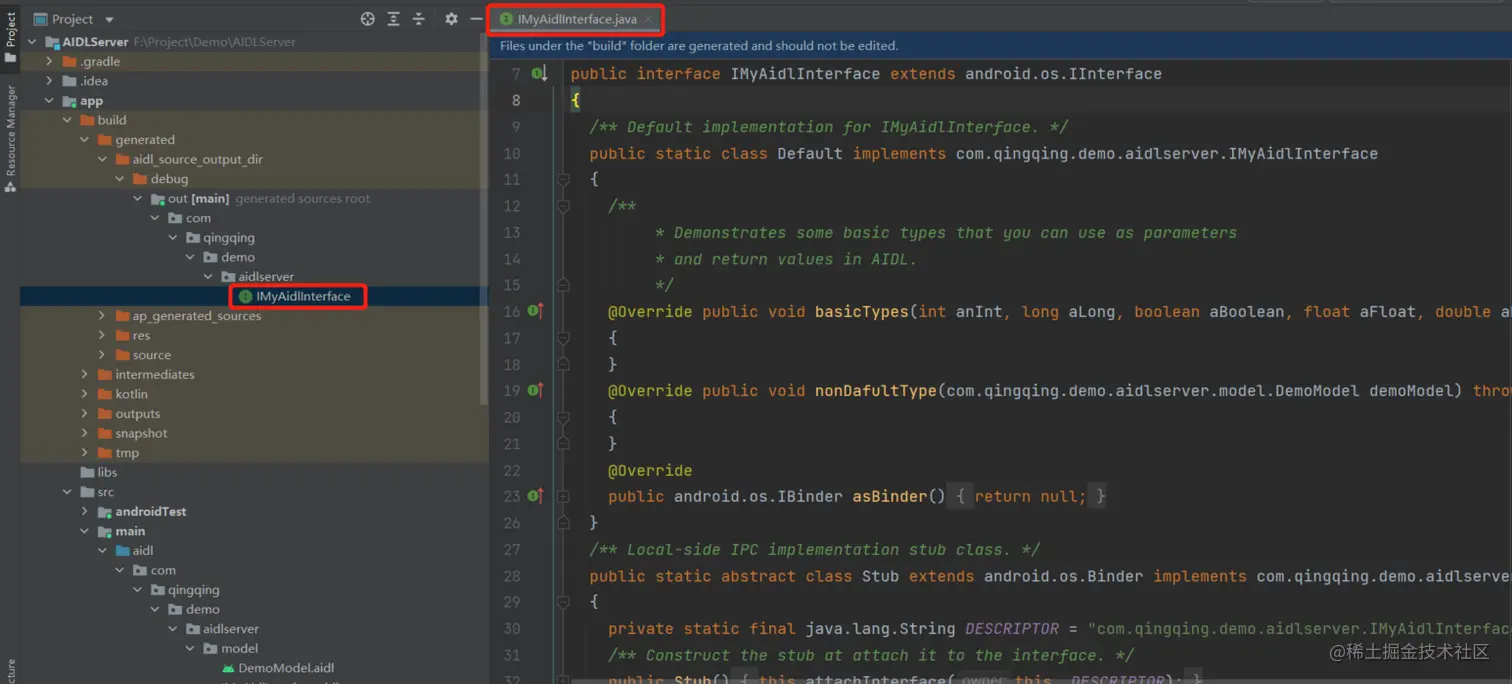Expand the outputs folder
The width and height of the screenshot is (1512, 684).
[x=84, y=414]
